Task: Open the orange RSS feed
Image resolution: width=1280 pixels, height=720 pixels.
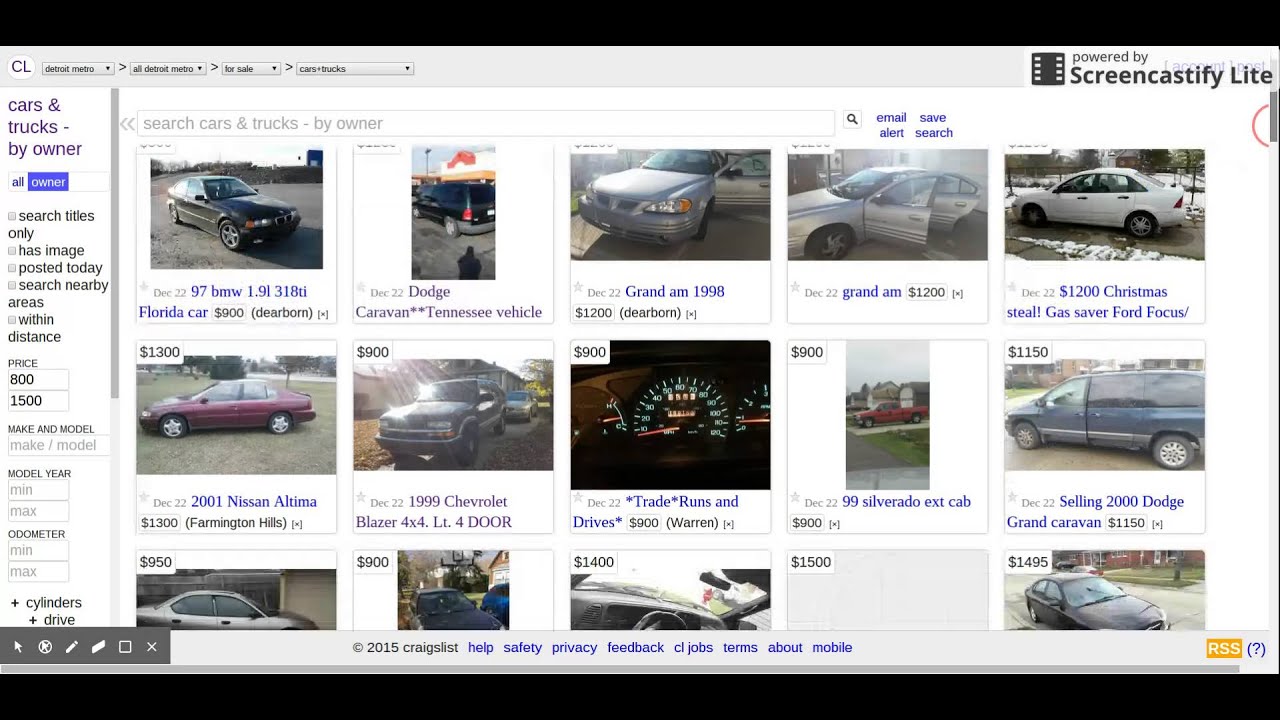Action: point(1224,649)
